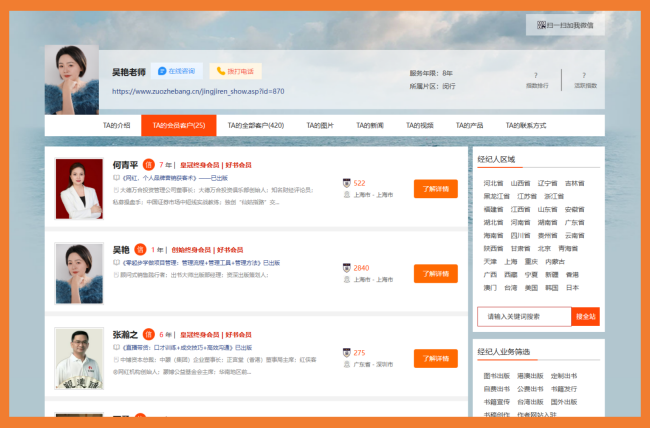Image resolution: width=650 pixels, height=428 pixels.
Task: Click the orange 信 badge beside 何青平
Action: [x=149, y=164]
